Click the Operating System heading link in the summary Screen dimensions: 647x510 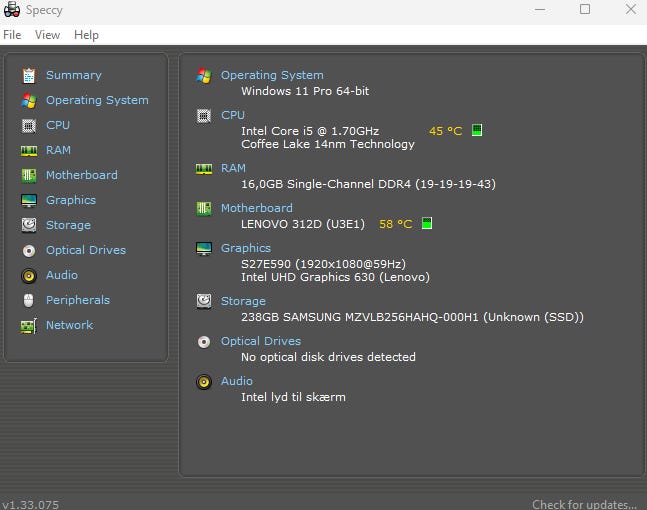272,75
